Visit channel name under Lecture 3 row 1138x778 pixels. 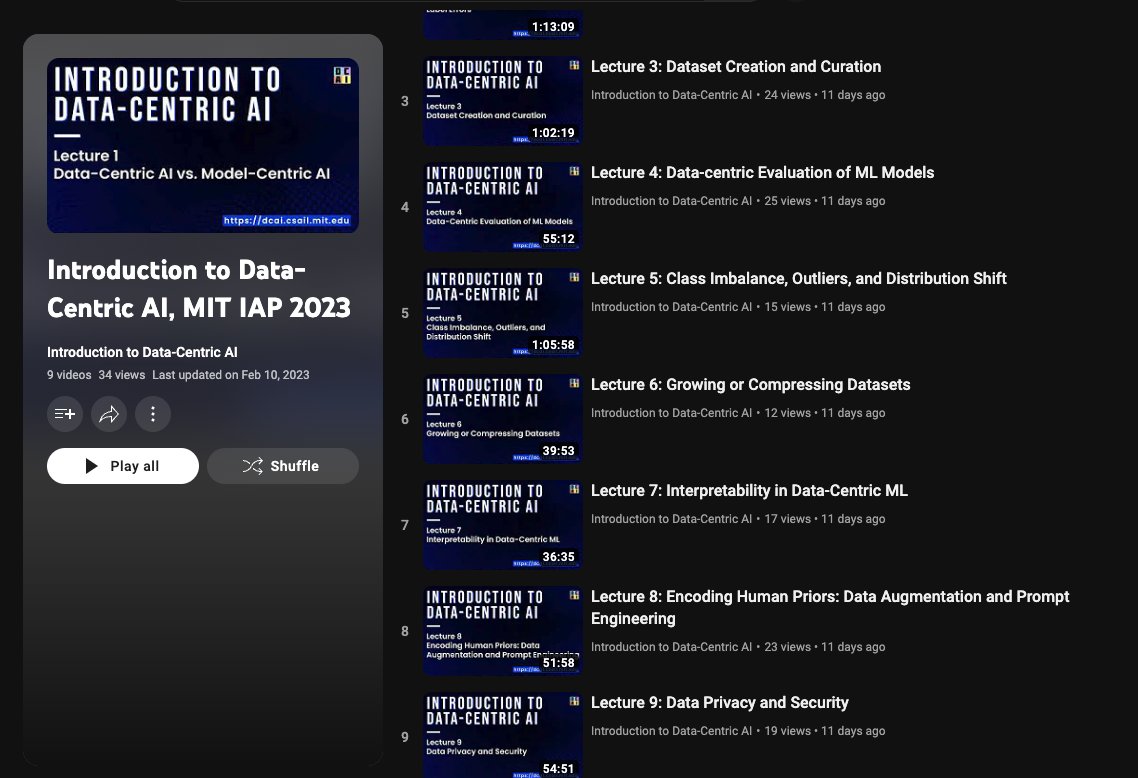671,95
